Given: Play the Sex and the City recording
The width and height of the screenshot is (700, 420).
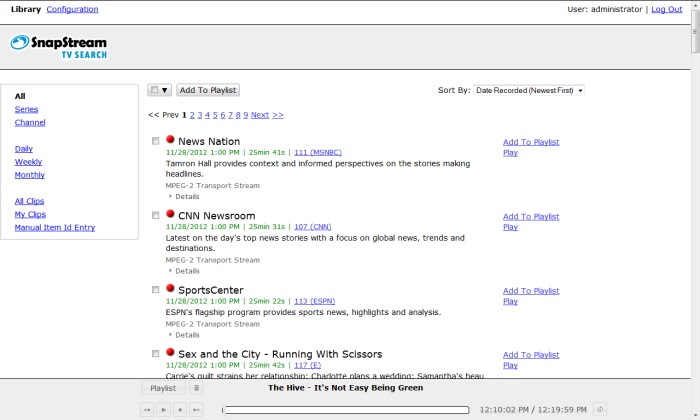Looking at the screenshot, I should click(x=510, y=366).
